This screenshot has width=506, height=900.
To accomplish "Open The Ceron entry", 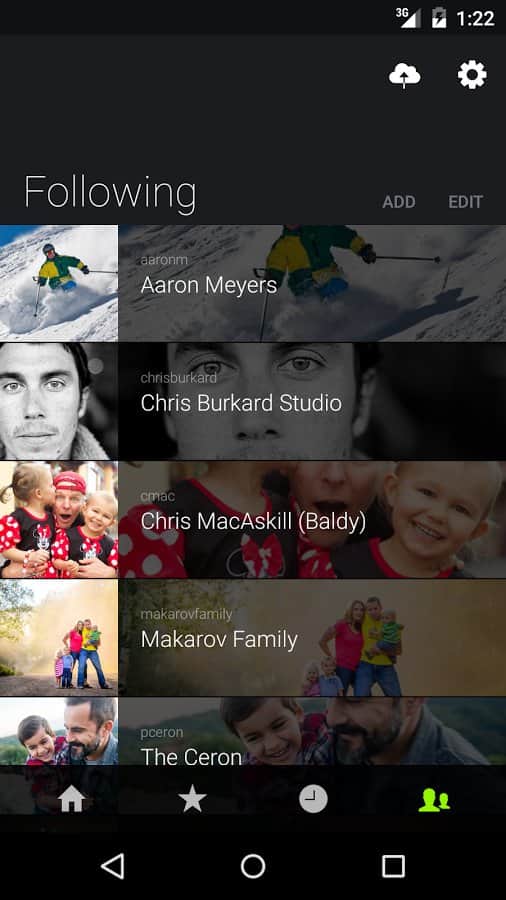I will tap(253, 731).
